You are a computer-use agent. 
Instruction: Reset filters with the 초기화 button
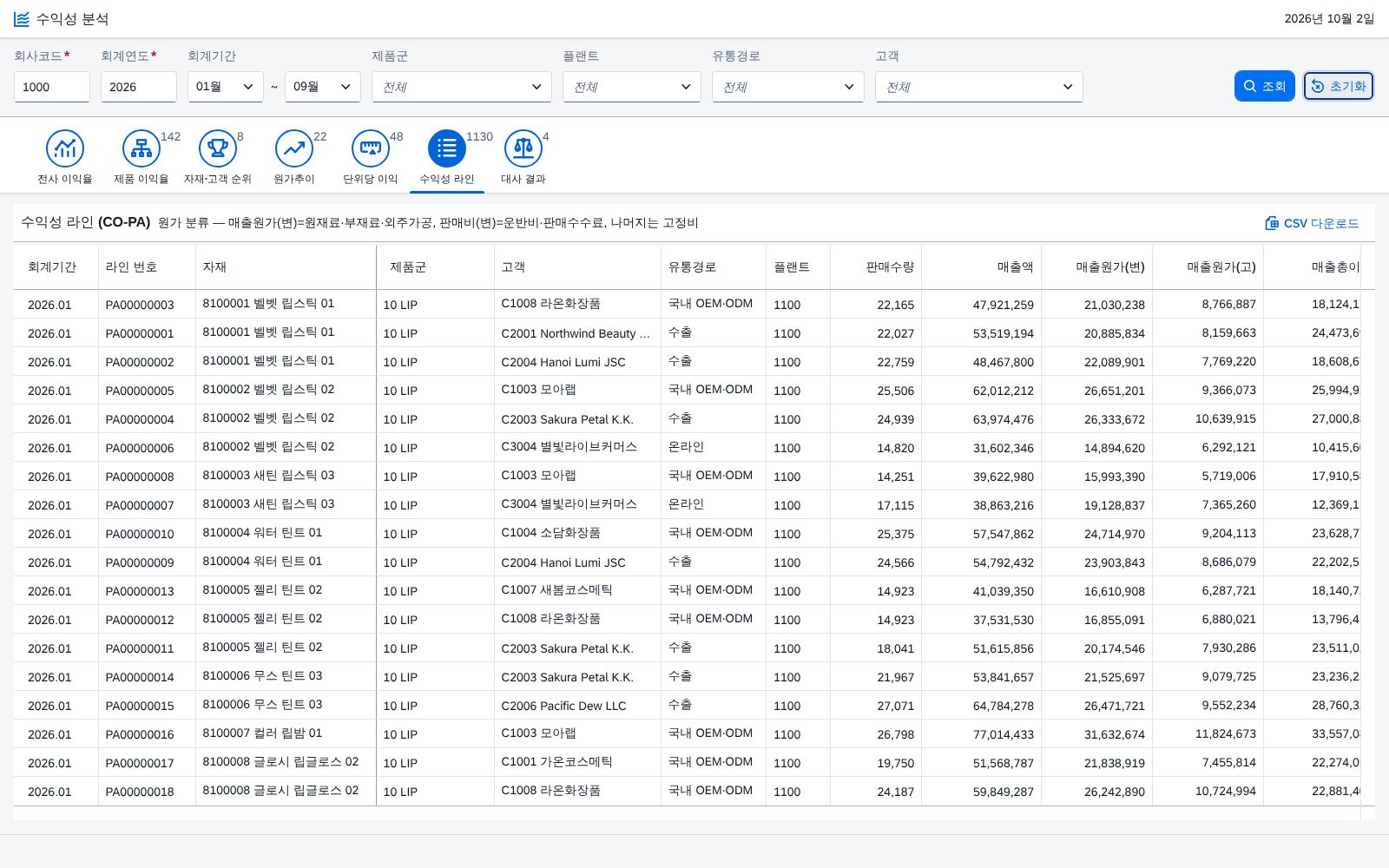pos(1339,86)
